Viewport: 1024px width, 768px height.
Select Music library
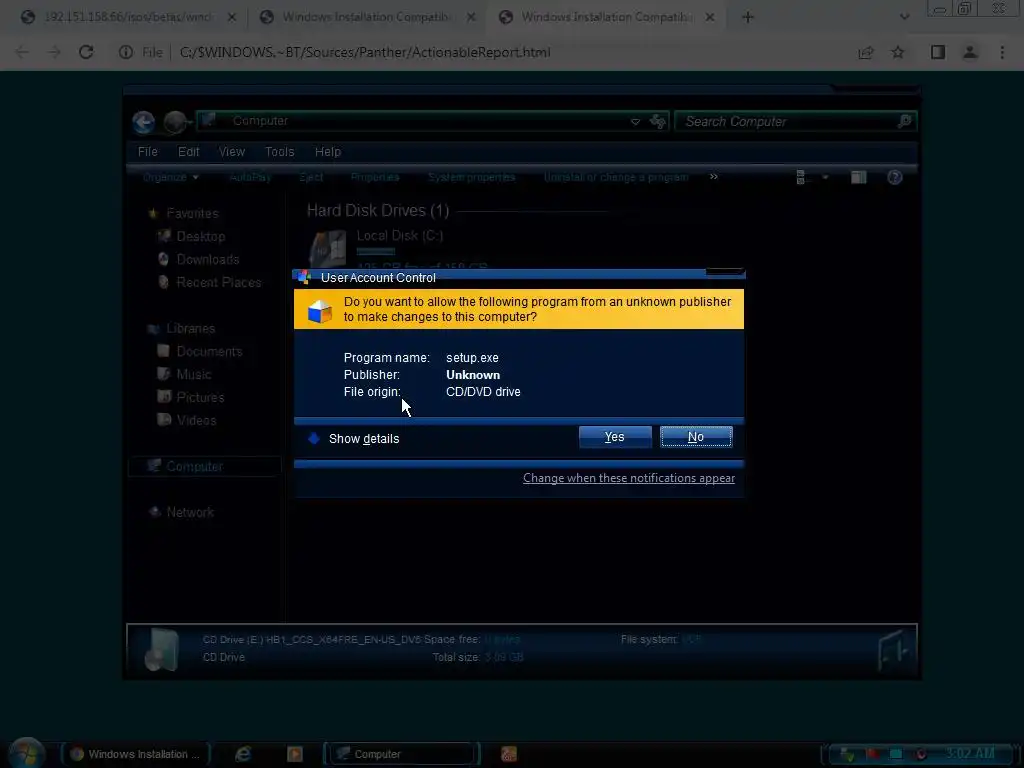click(185, 374)
